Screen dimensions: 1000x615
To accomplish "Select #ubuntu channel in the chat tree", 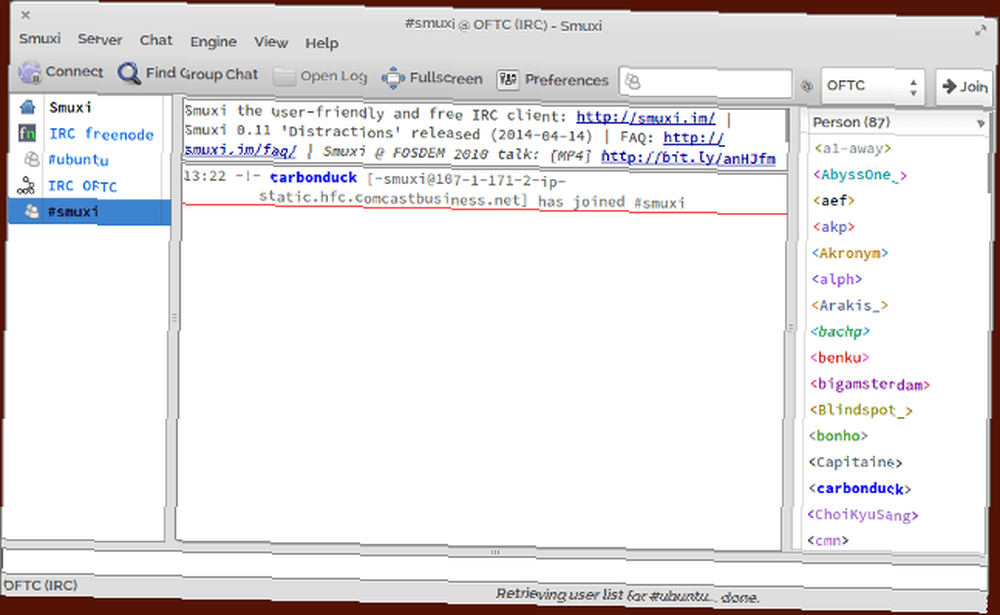I will click(x=78, y=159).
